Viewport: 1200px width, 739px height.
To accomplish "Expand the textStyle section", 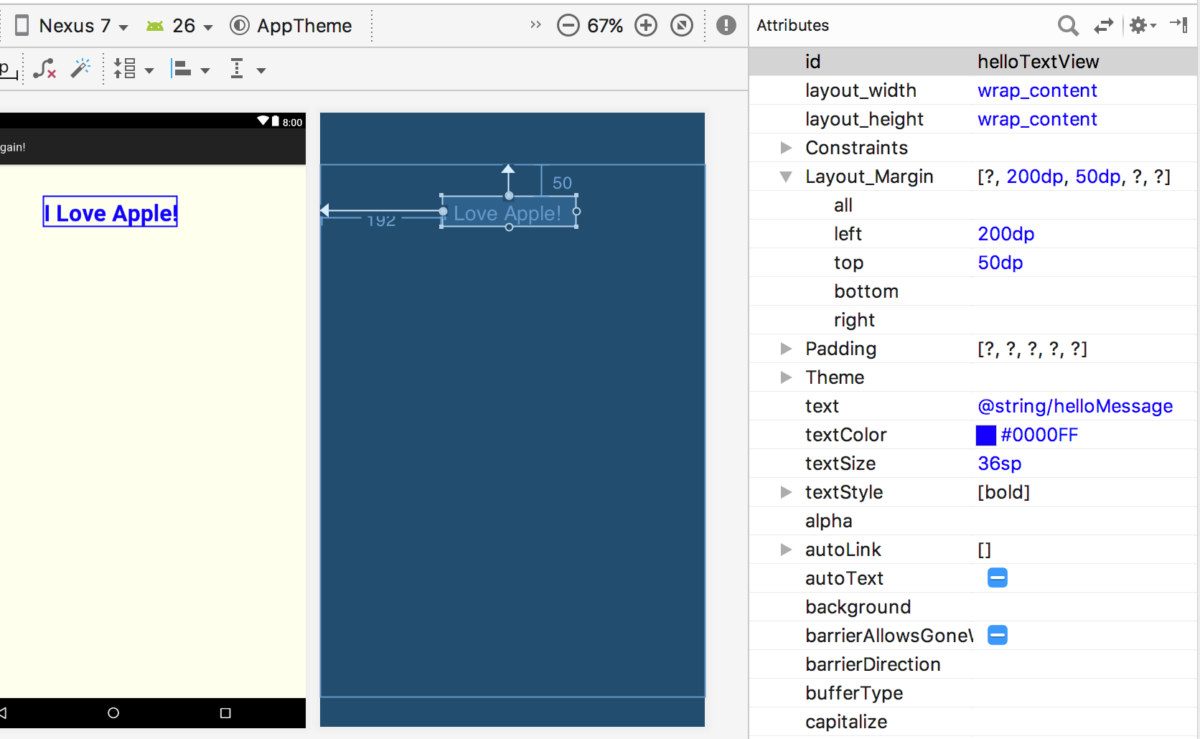I will [x=787, y=493].
